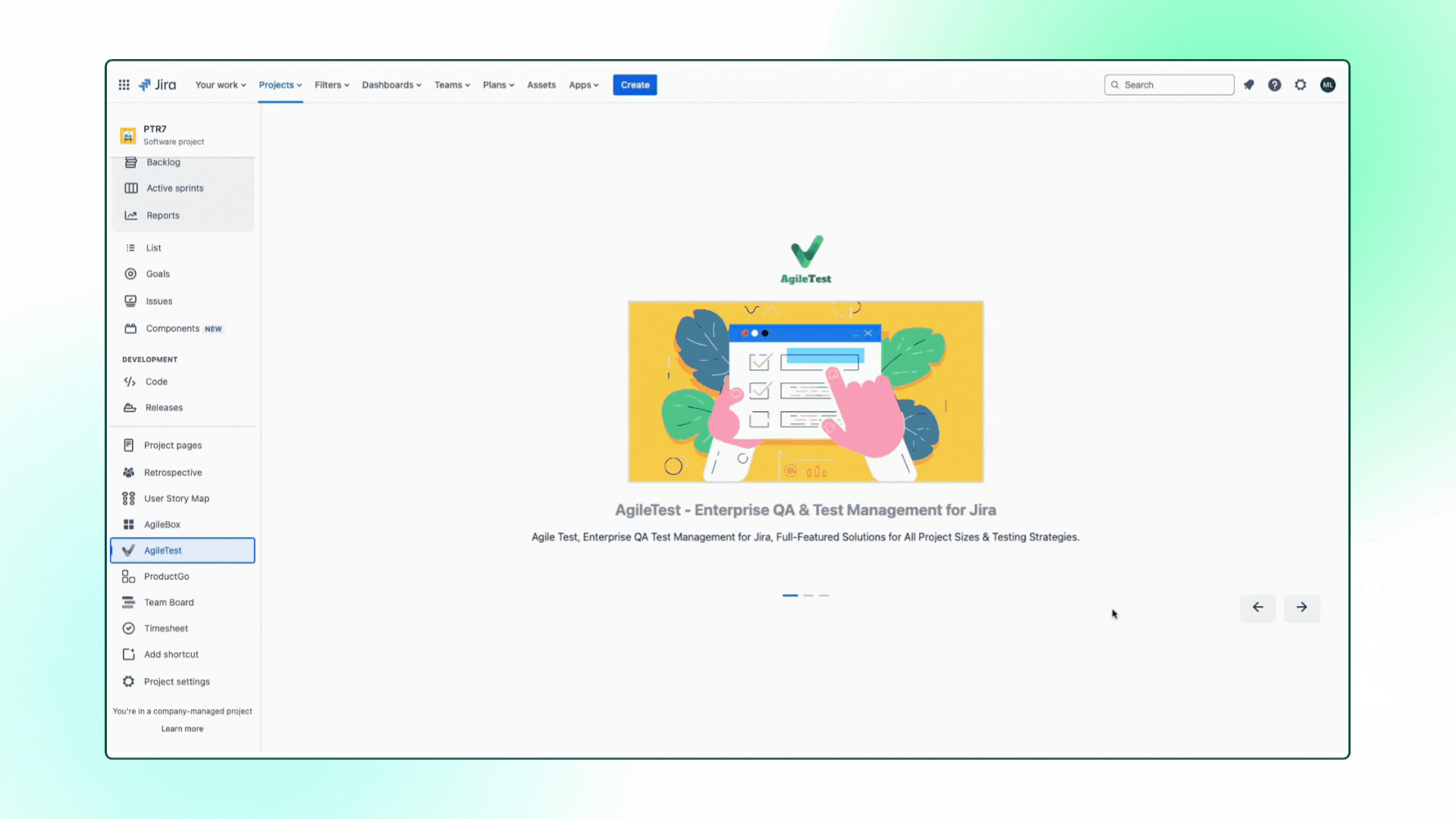Click the AgileTest sidebar icon

coord(128,549)
